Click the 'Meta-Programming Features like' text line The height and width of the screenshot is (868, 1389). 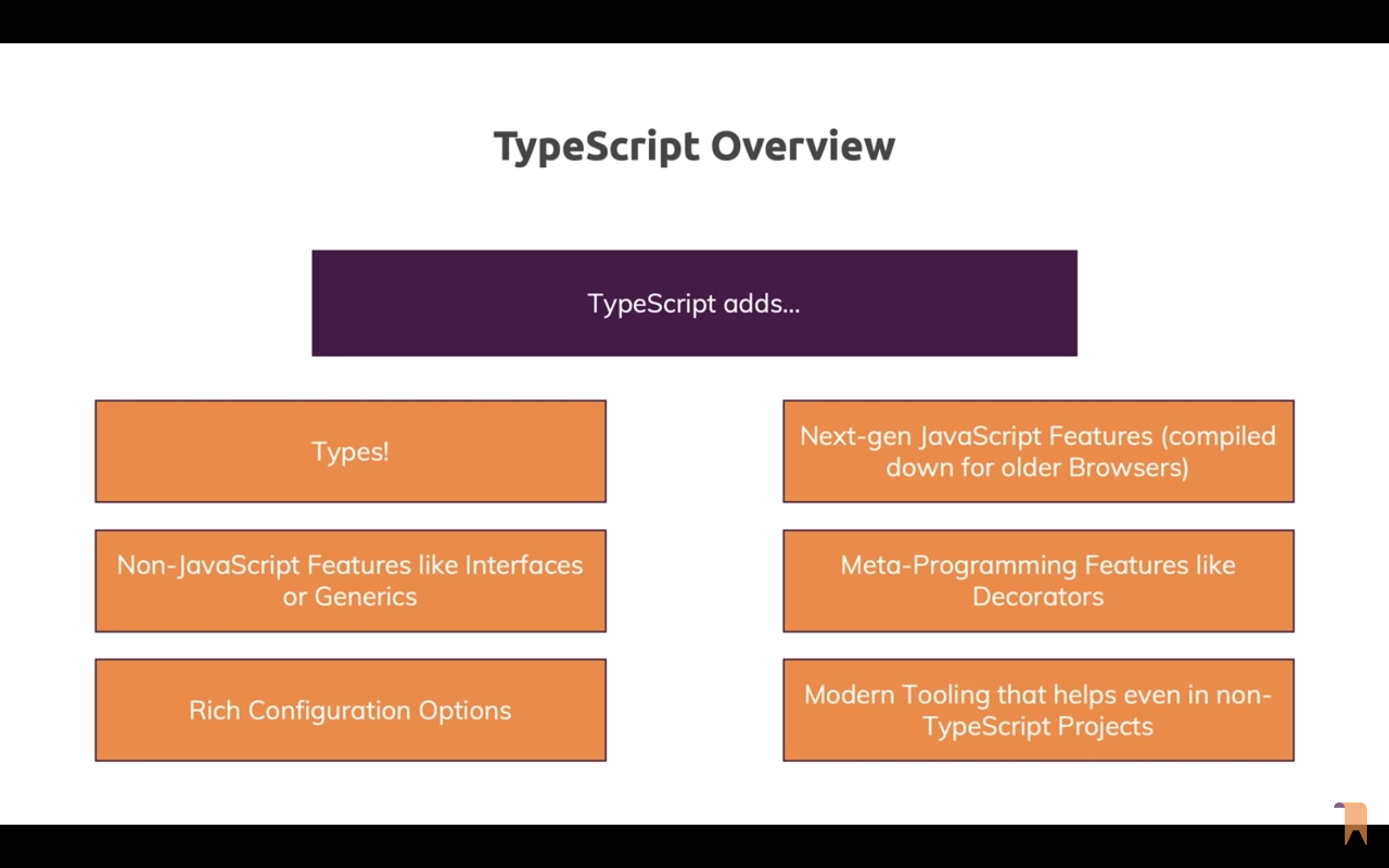(1038, 566)
